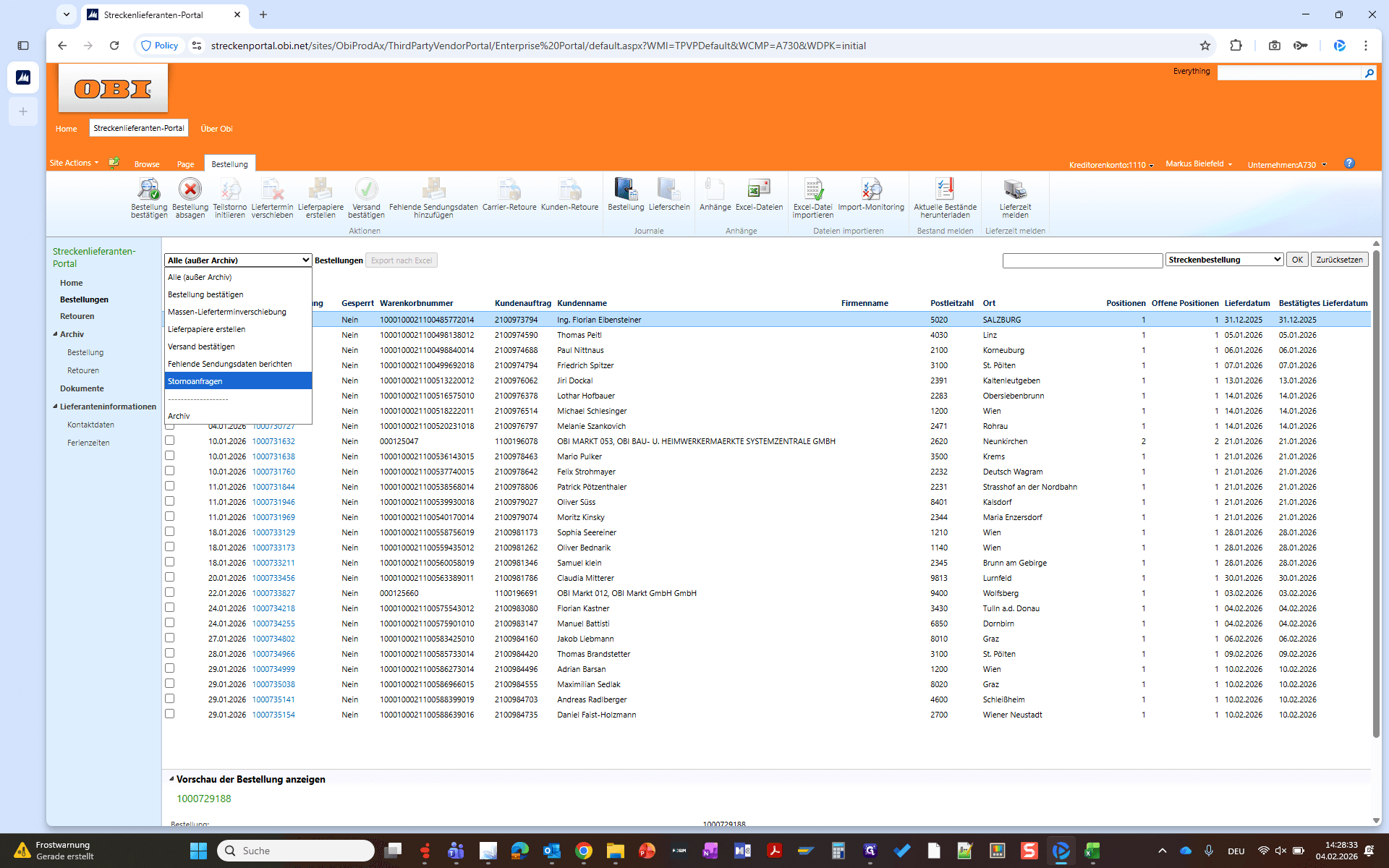The height and width of the screenshot is (868, 1389).
Task: Click the Carrier-Retoure icon
Action: tap(509, 190)
